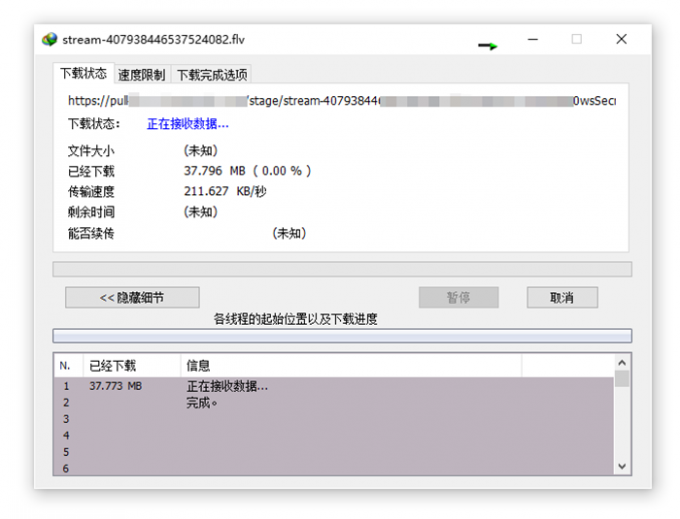
Task: Click the main download progress bar
Action: (x=342, y=269)
